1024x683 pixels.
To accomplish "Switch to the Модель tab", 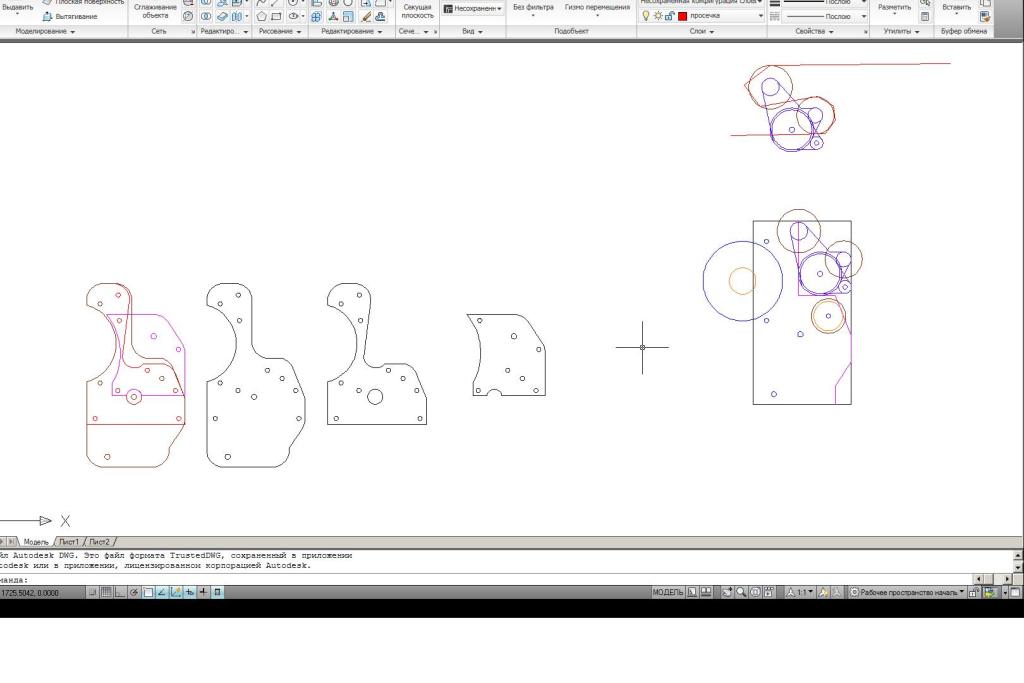I will [36, 542].
